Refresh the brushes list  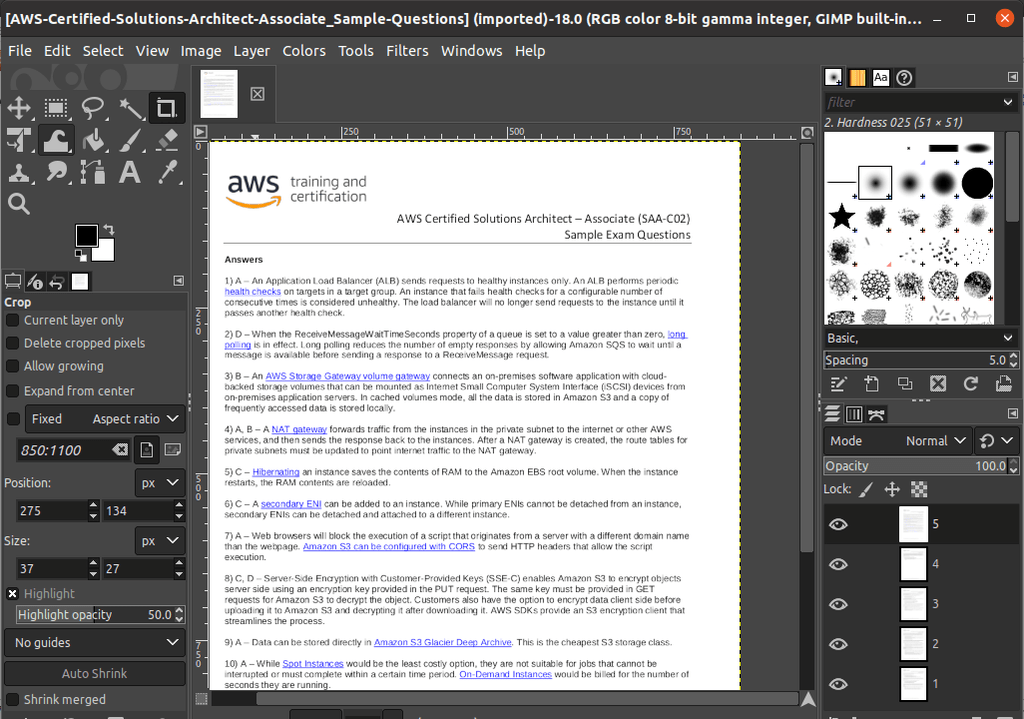(x=971, y=384)
